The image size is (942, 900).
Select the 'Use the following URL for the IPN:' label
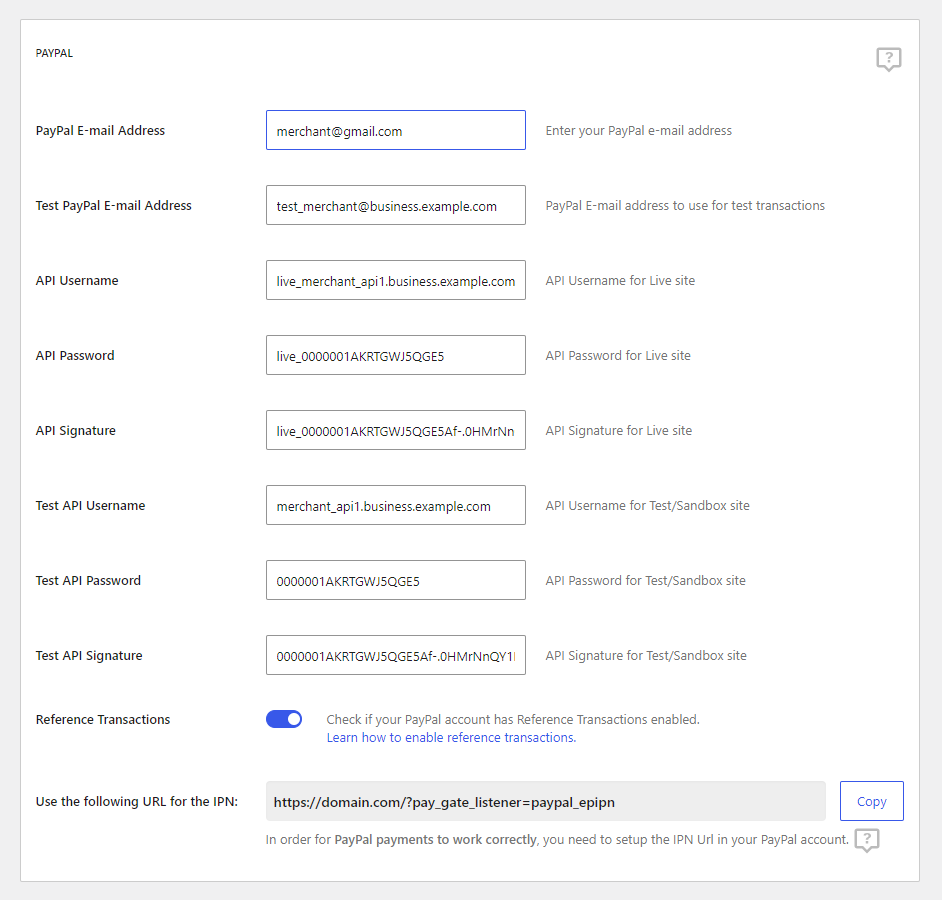pyautogui.click(x=137, y=801)
